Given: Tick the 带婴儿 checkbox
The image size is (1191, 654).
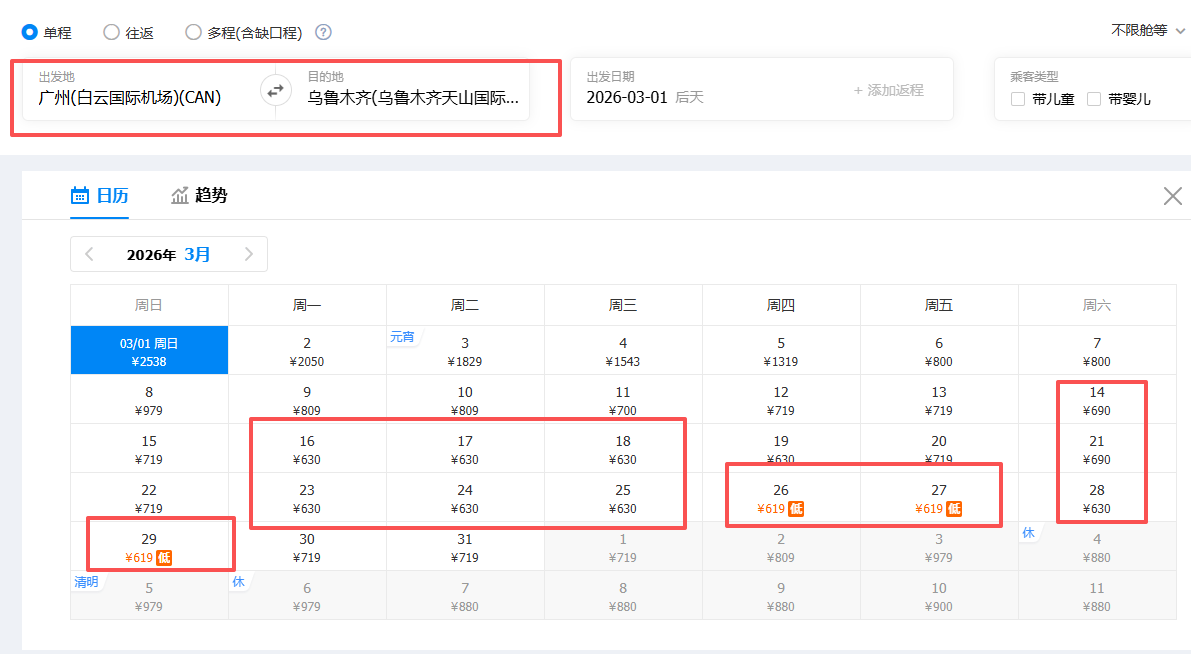Looking at the screenshot, I should (x=1094, y=99).
